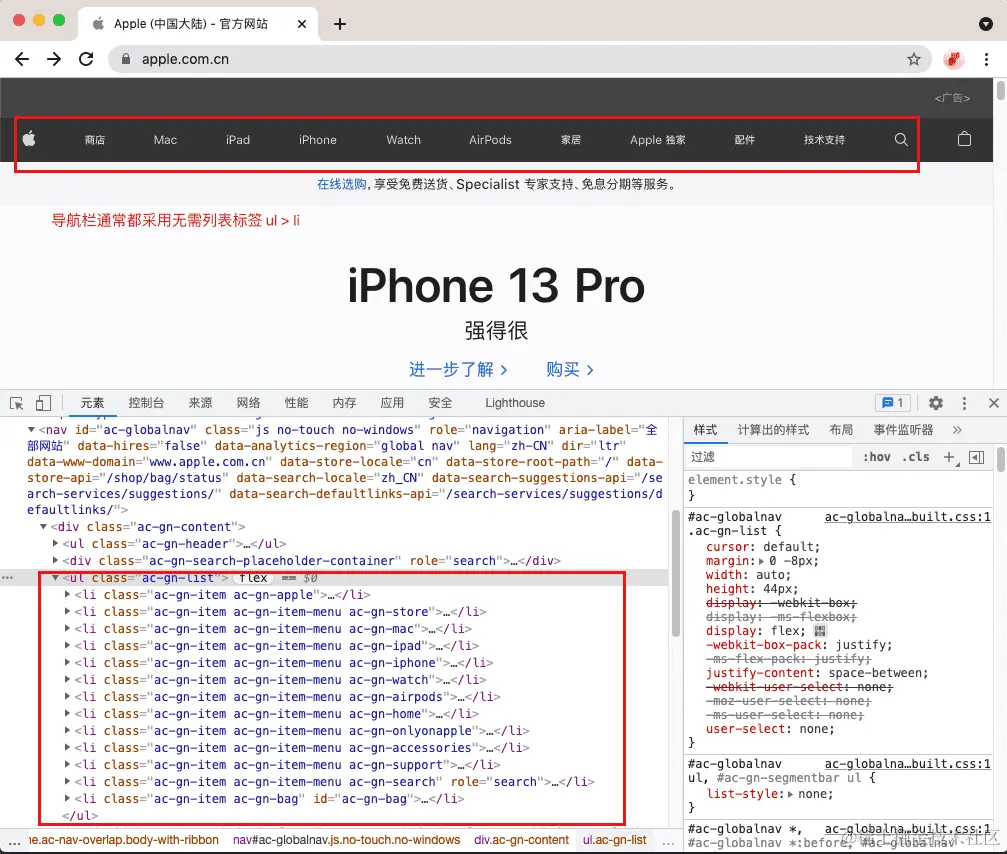
Task: Show more Styles pane tabs via chevron
Action: point(957,430)
